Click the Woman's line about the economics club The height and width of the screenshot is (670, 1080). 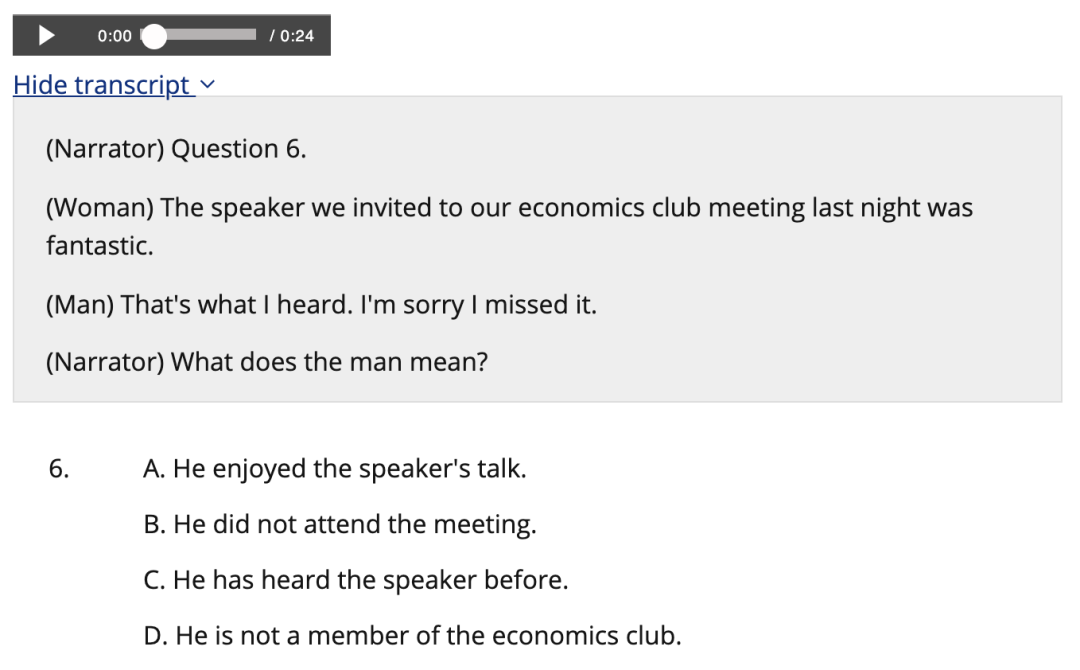509,227
